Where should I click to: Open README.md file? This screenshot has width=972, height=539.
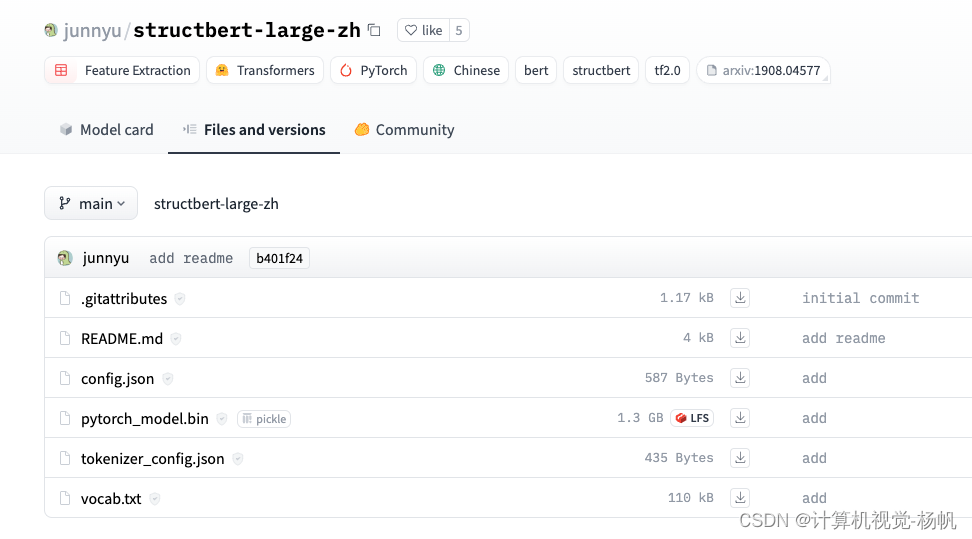tap(122, 339)
